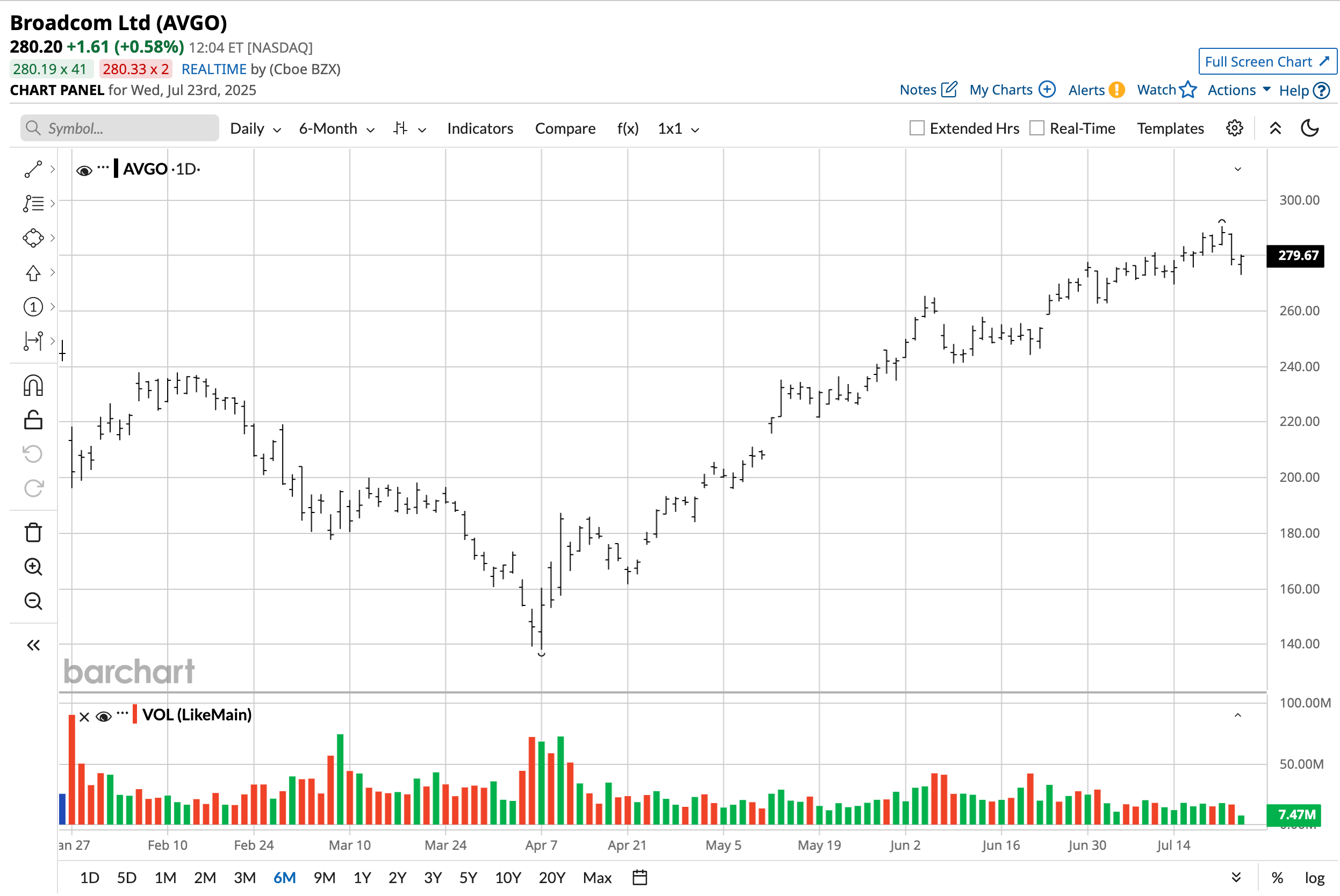Expand bottom panel double down chevron

[x=1235, y=877]
